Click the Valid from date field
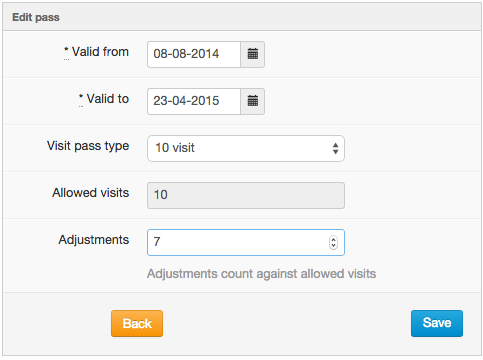Screen dimensions: 483x360 point(194,54)
